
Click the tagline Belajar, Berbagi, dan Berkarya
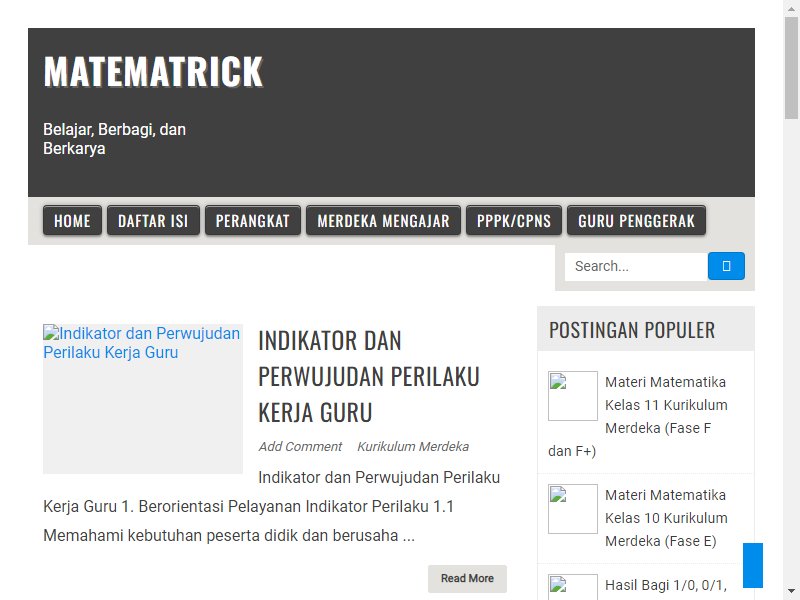tap(114, 139)
